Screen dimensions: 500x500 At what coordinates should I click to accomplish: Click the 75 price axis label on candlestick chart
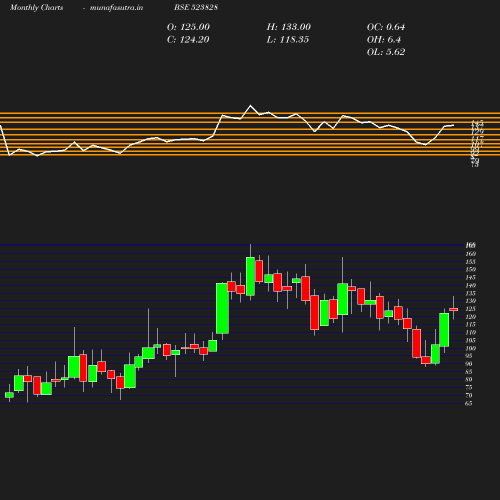pos(469,387)
